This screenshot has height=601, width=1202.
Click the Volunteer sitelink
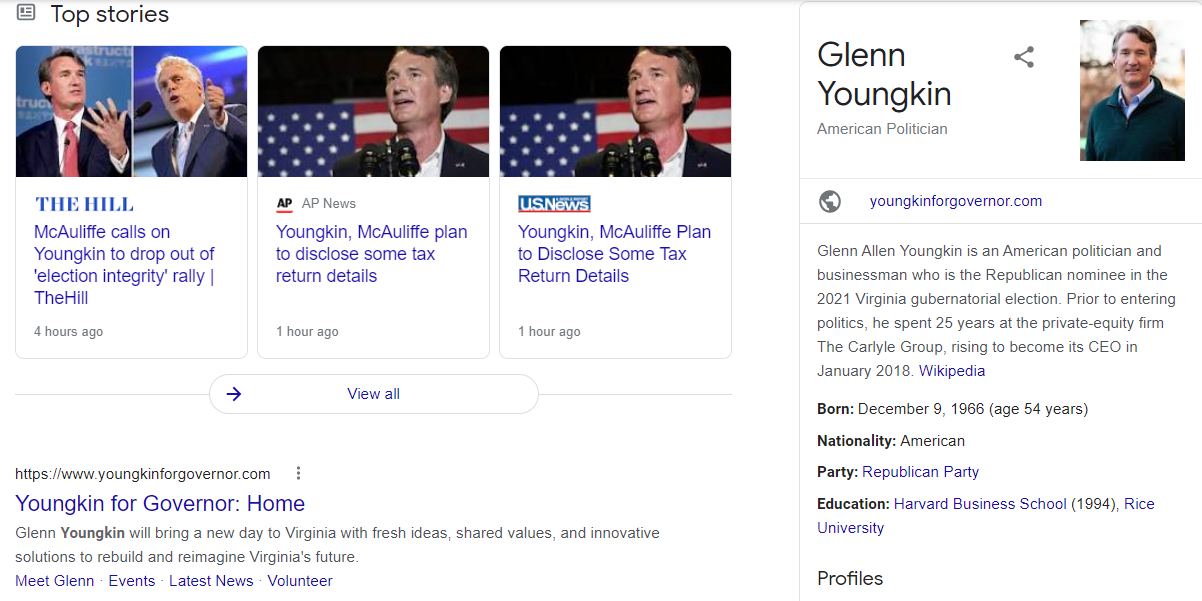pos(300,581)
